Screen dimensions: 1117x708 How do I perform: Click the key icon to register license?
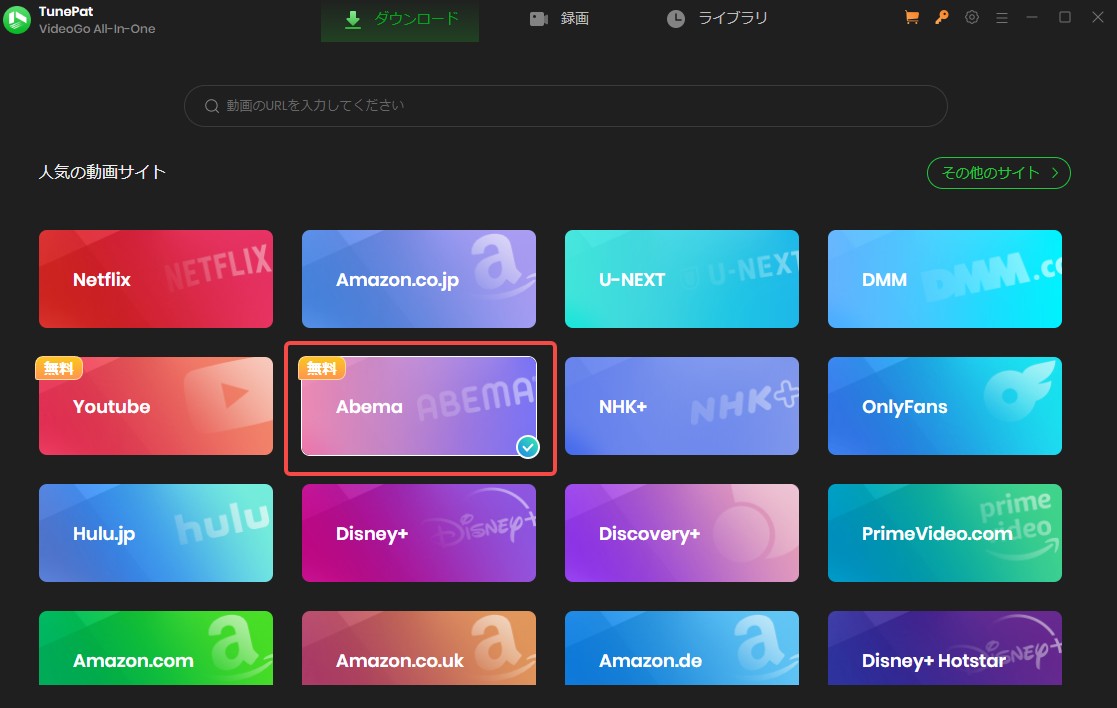(x=941, y=17)
